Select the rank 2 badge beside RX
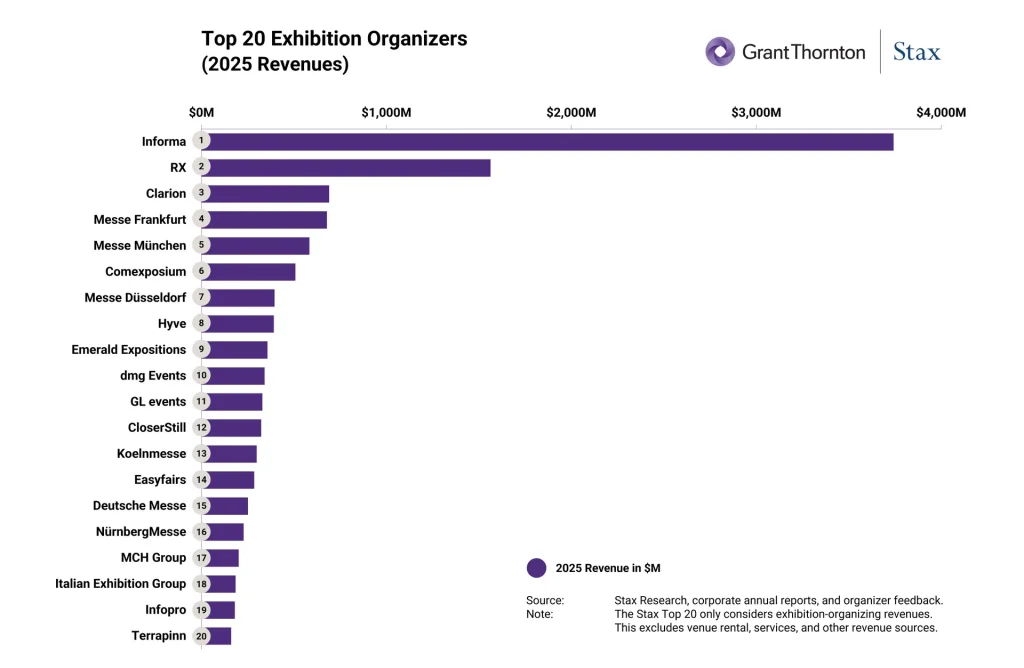The height and width of the screenshot is (668, 1024). [201, 167]
